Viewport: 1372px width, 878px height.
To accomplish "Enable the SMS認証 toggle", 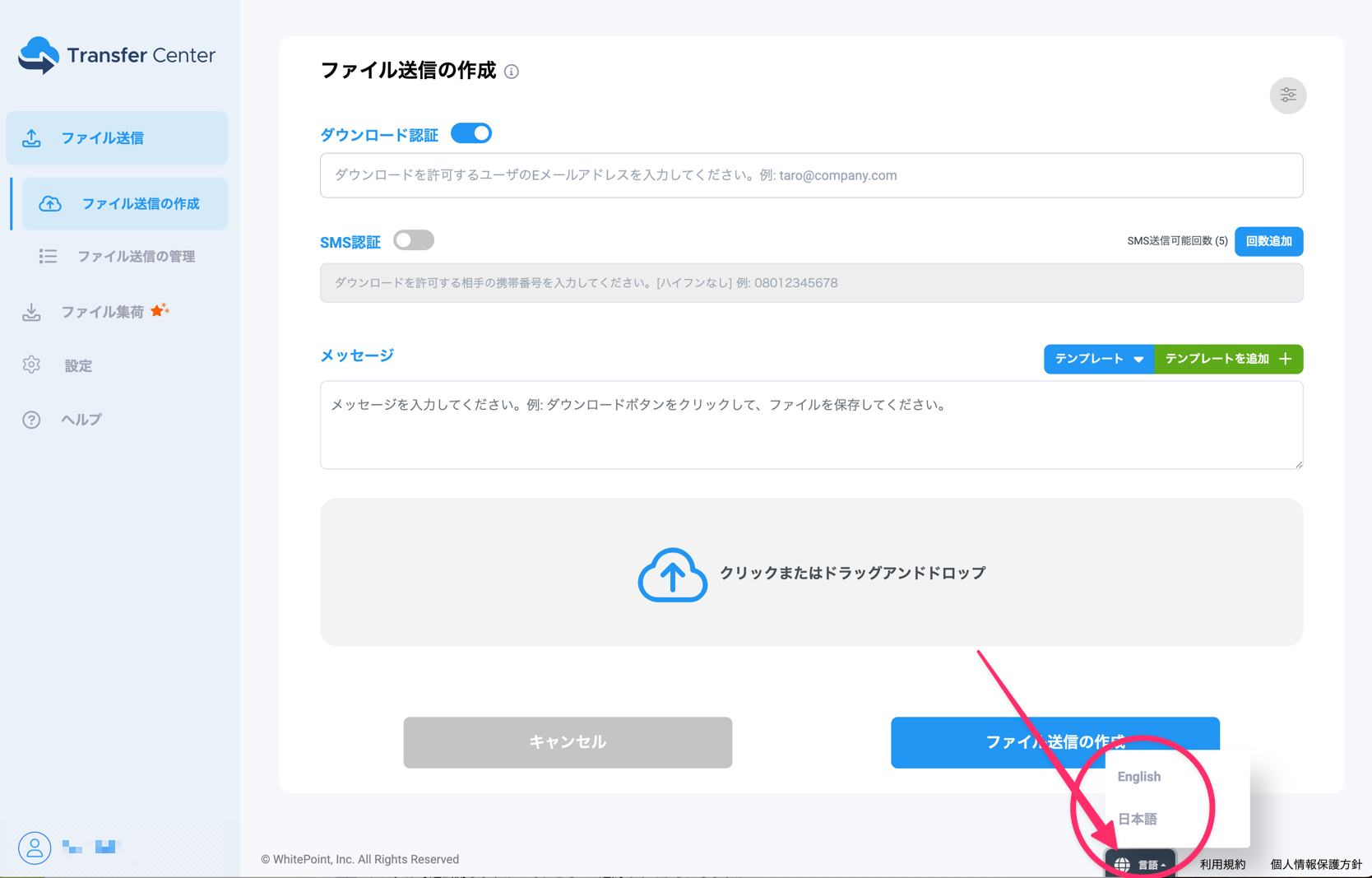I will coord(414,240).
